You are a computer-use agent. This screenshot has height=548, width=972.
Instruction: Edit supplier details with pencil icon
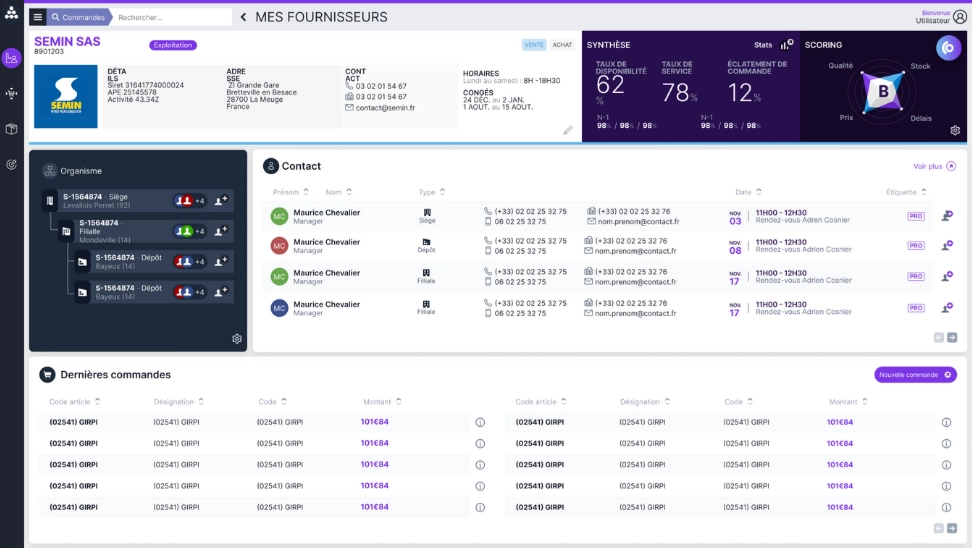[x=568, y=130]
